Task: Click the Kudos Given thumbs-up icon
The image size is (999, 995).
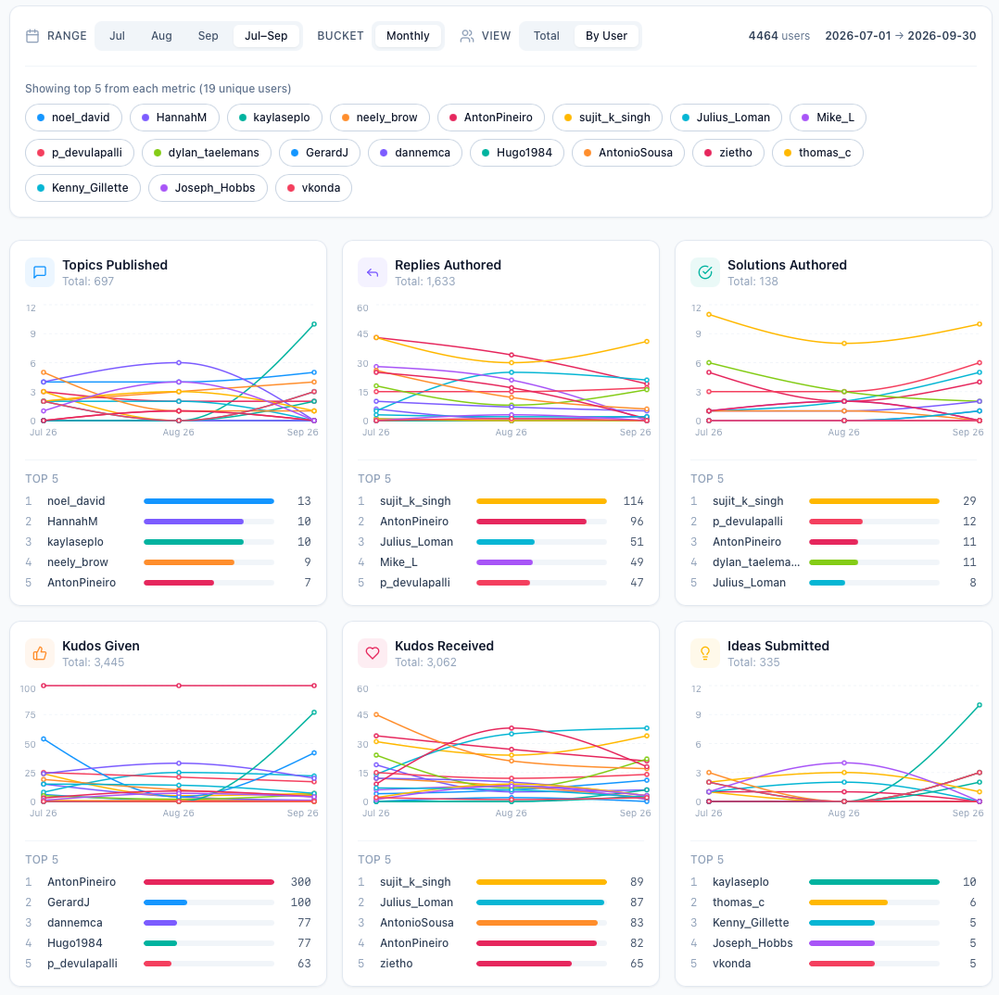Action: click(40, 653)
